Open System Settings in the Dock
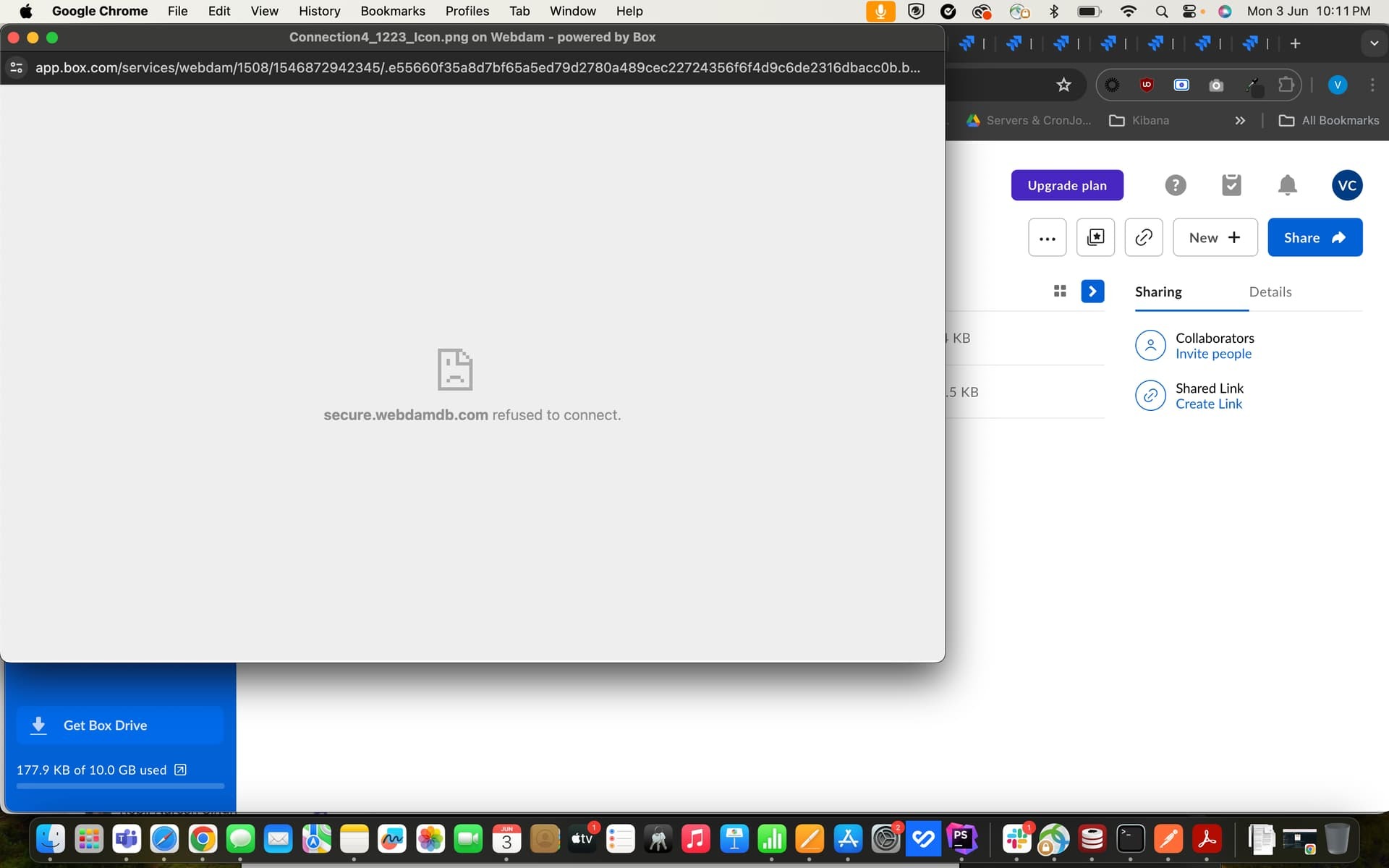Viewport: 1389px width, 868px height. pos(885,839)
